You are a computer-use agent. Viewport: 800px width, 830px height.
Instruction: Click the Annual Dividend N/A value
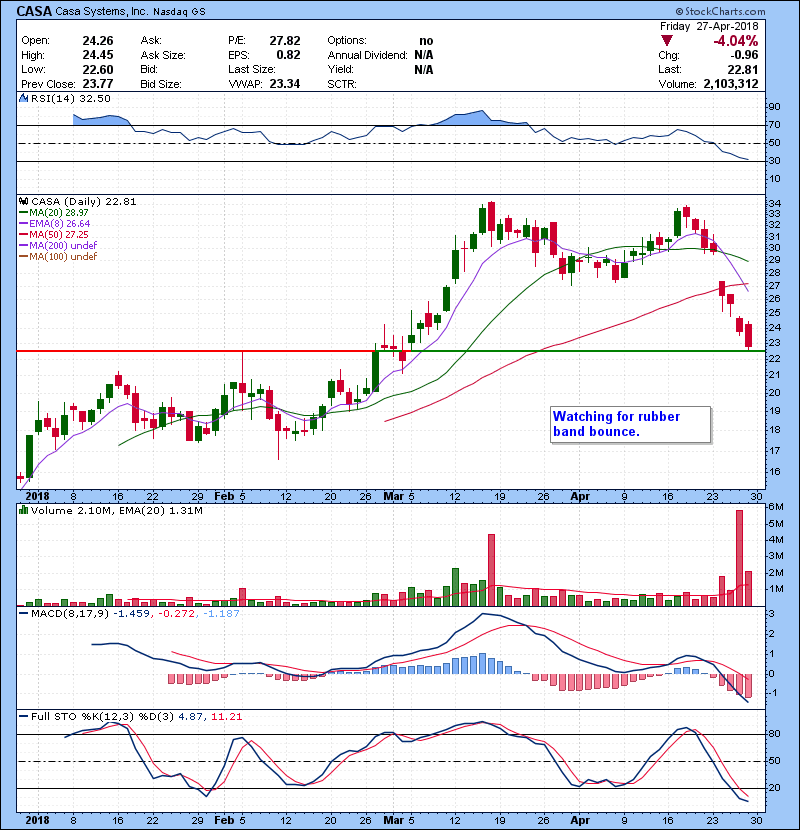[424, 55]
